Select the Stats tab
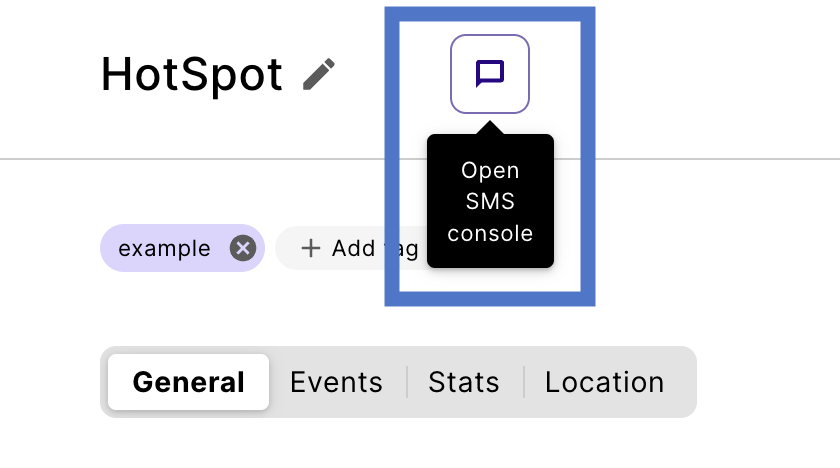The width and height of the screenshot is (840, 468). pyautogui.click(x=464, y=382)
